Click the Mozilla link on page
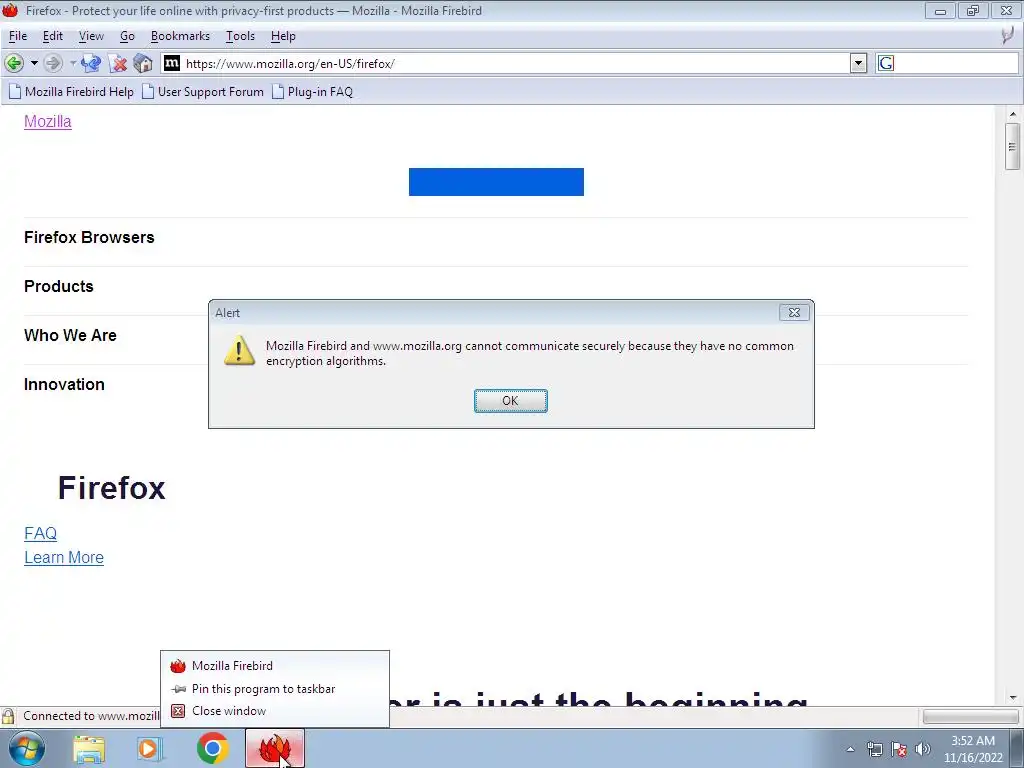Screen dimensions: 1024x768 point(48,121)
